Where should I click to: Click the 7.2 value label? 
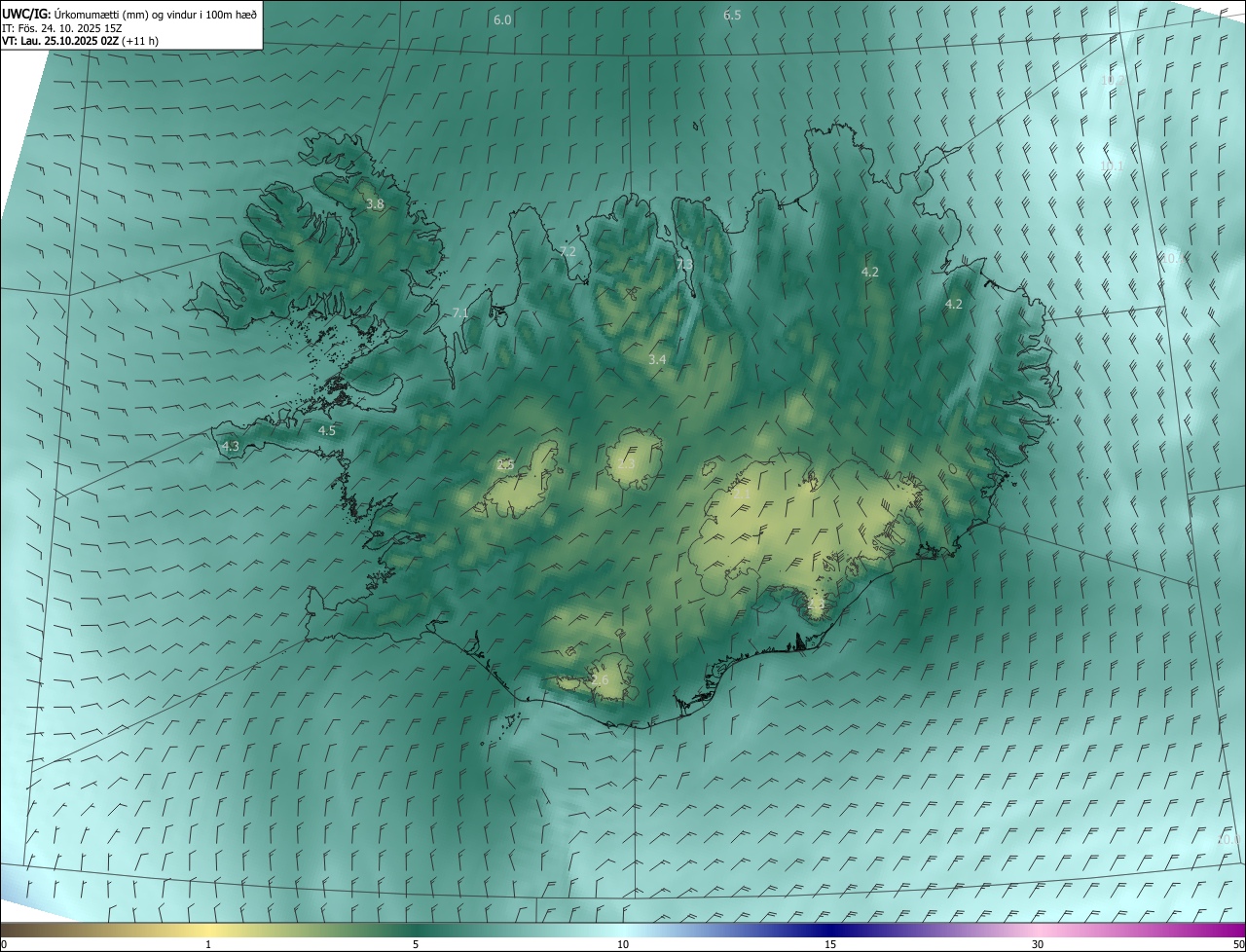pos(568,251)
